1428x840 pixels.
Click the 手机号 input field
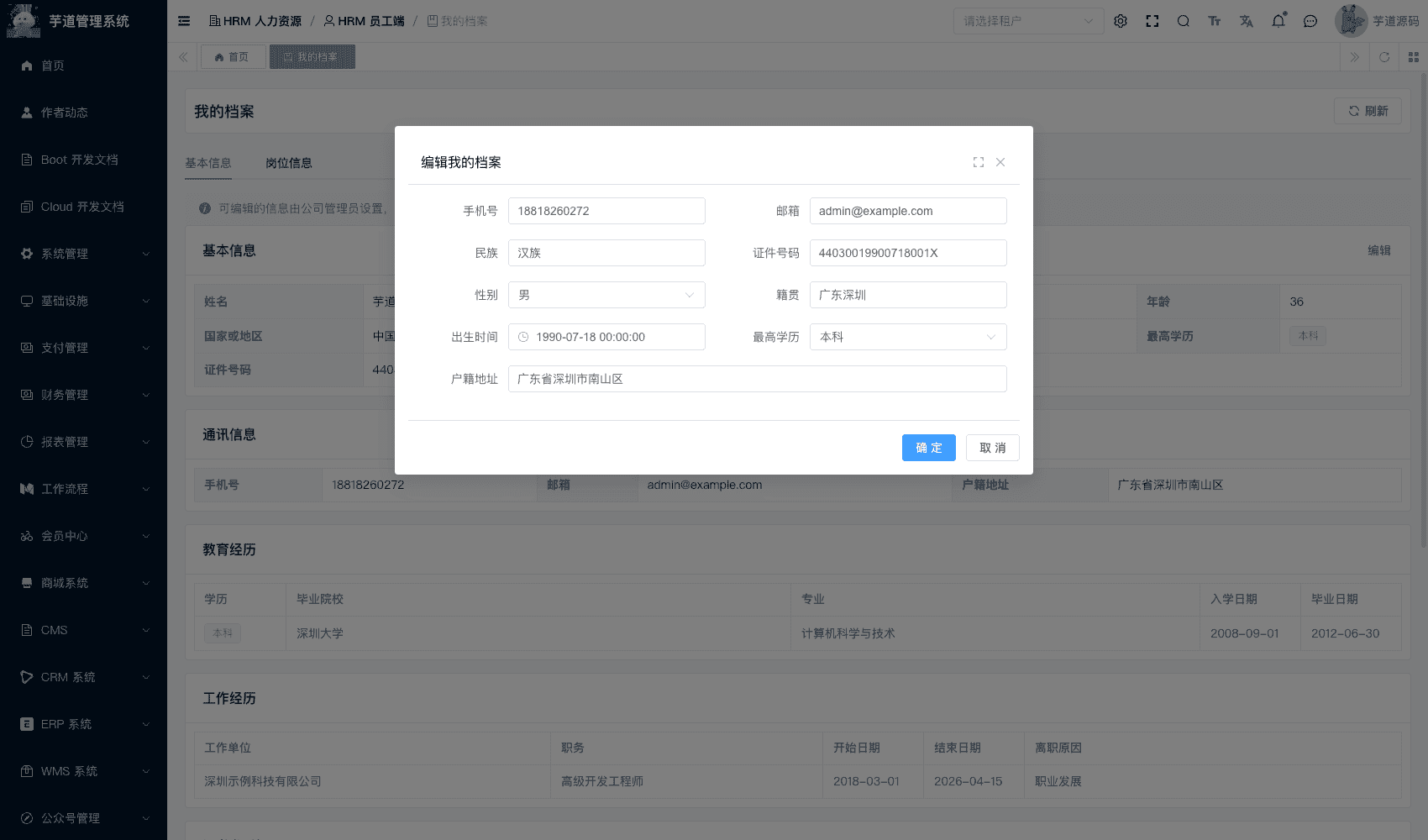pyautogui.click(x=606, y=211)
